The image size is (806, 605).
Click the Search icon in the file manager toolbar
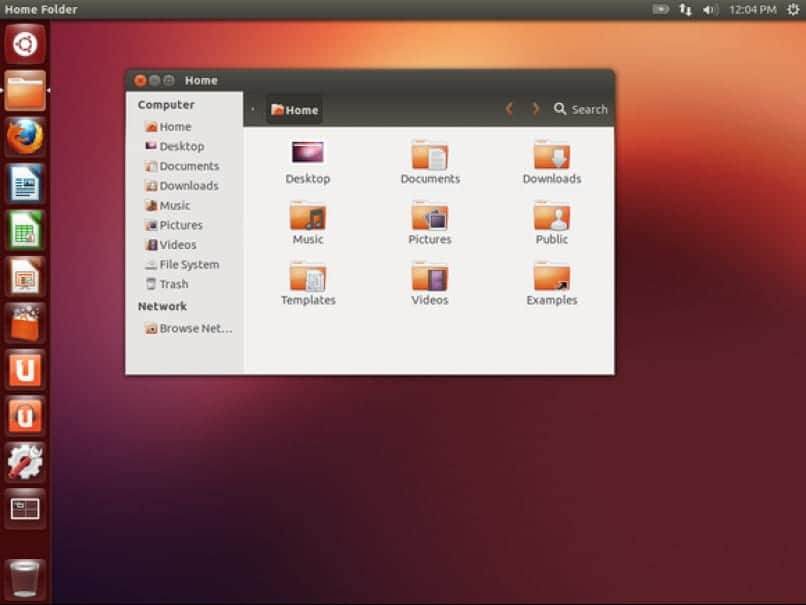point(559,109)
